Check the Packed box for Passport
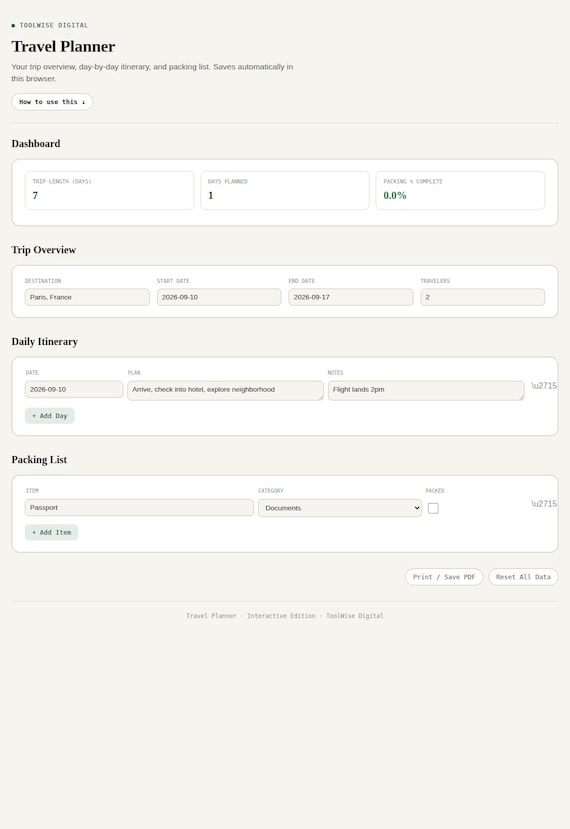570x829 pixels. [433, 508]
